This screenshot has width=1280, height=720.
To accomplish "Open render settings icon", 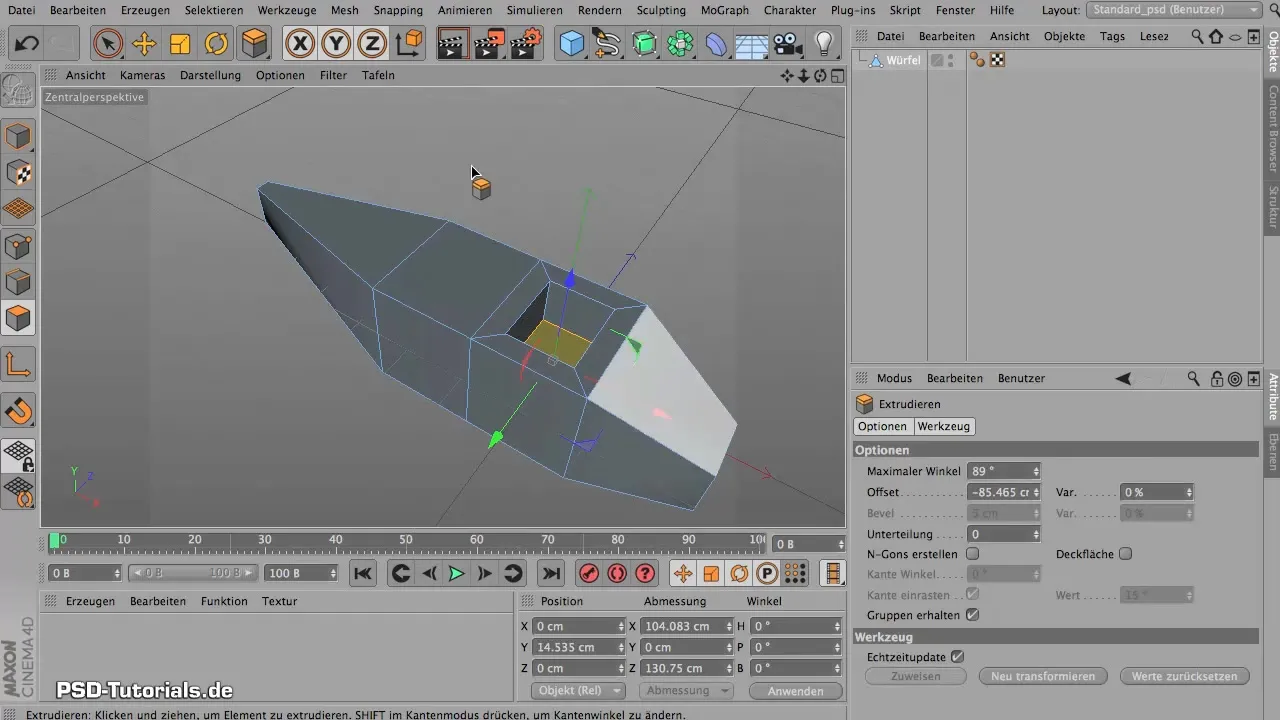I will pos(525,44).
